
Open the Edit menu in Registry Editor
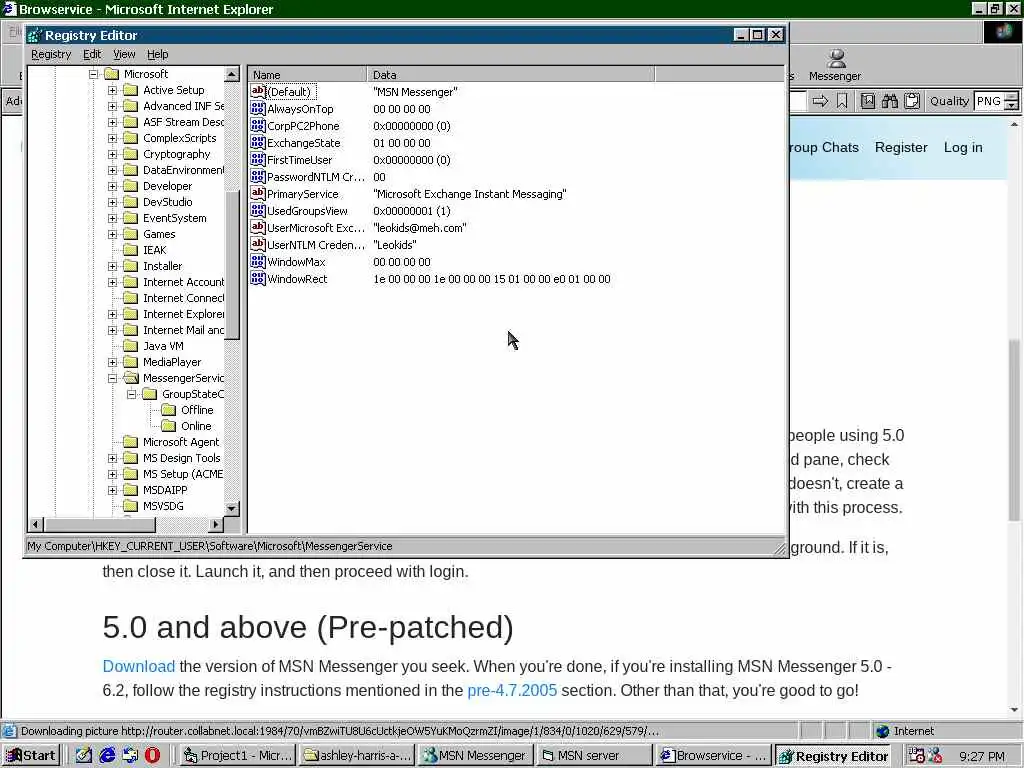(92, 54)
